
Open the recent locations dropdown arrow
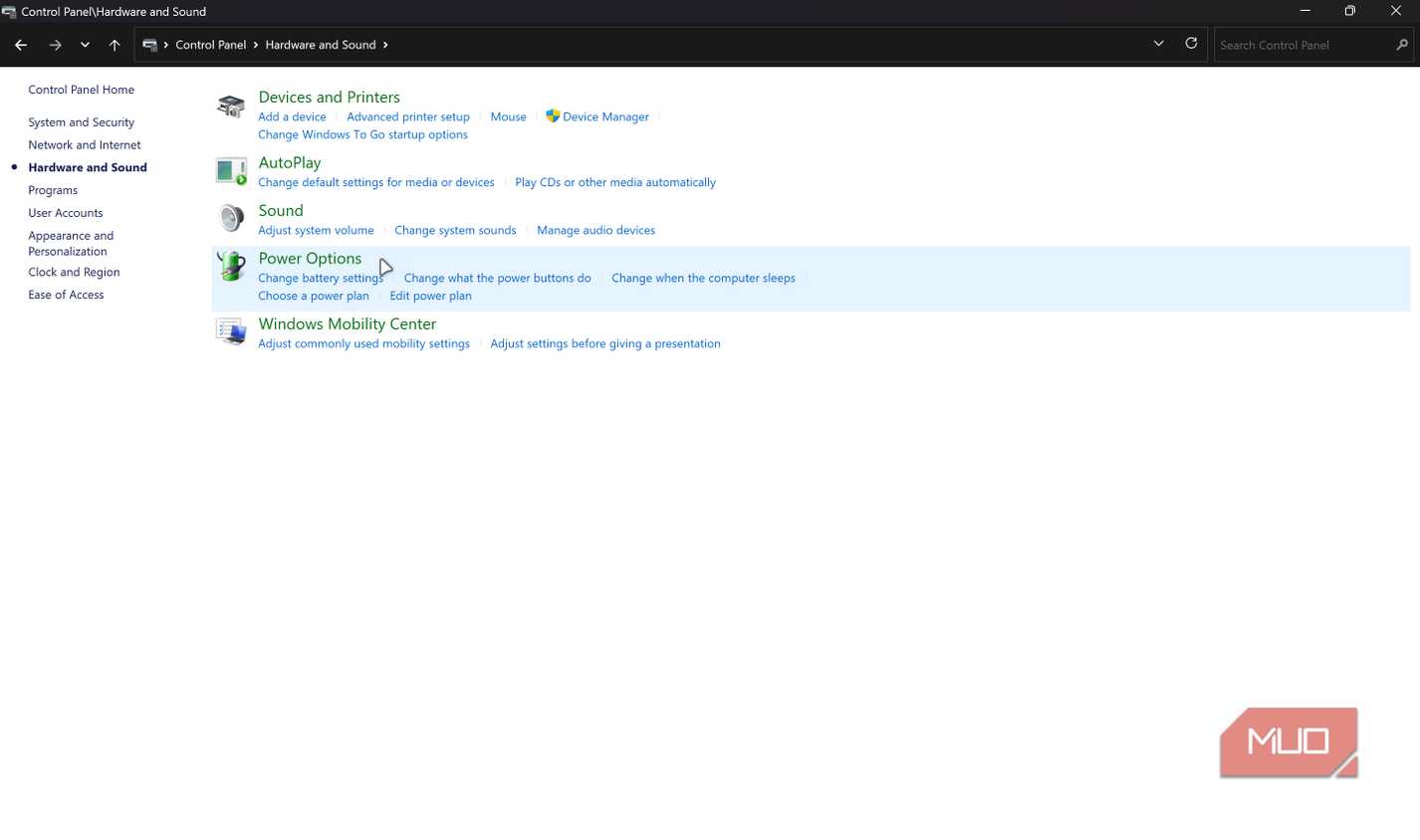coord(85,45)
